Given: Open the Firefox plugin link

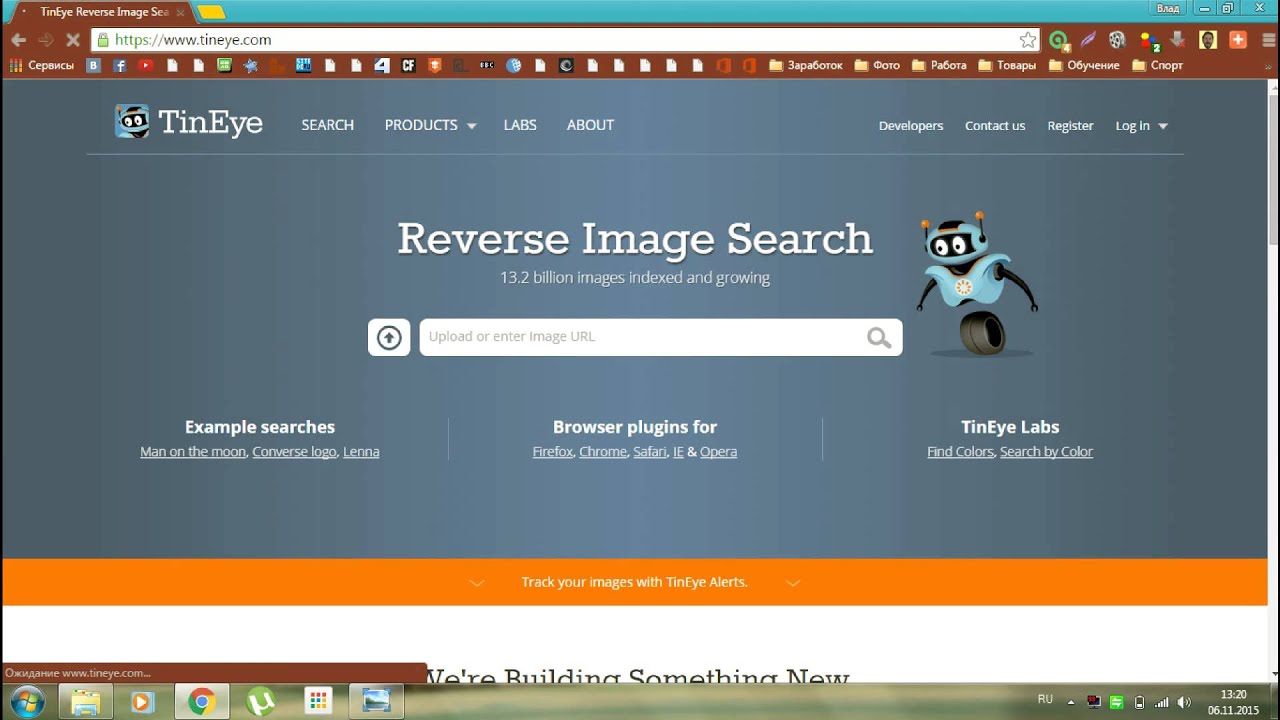Looking at the screenshot, I should (552, 452).
